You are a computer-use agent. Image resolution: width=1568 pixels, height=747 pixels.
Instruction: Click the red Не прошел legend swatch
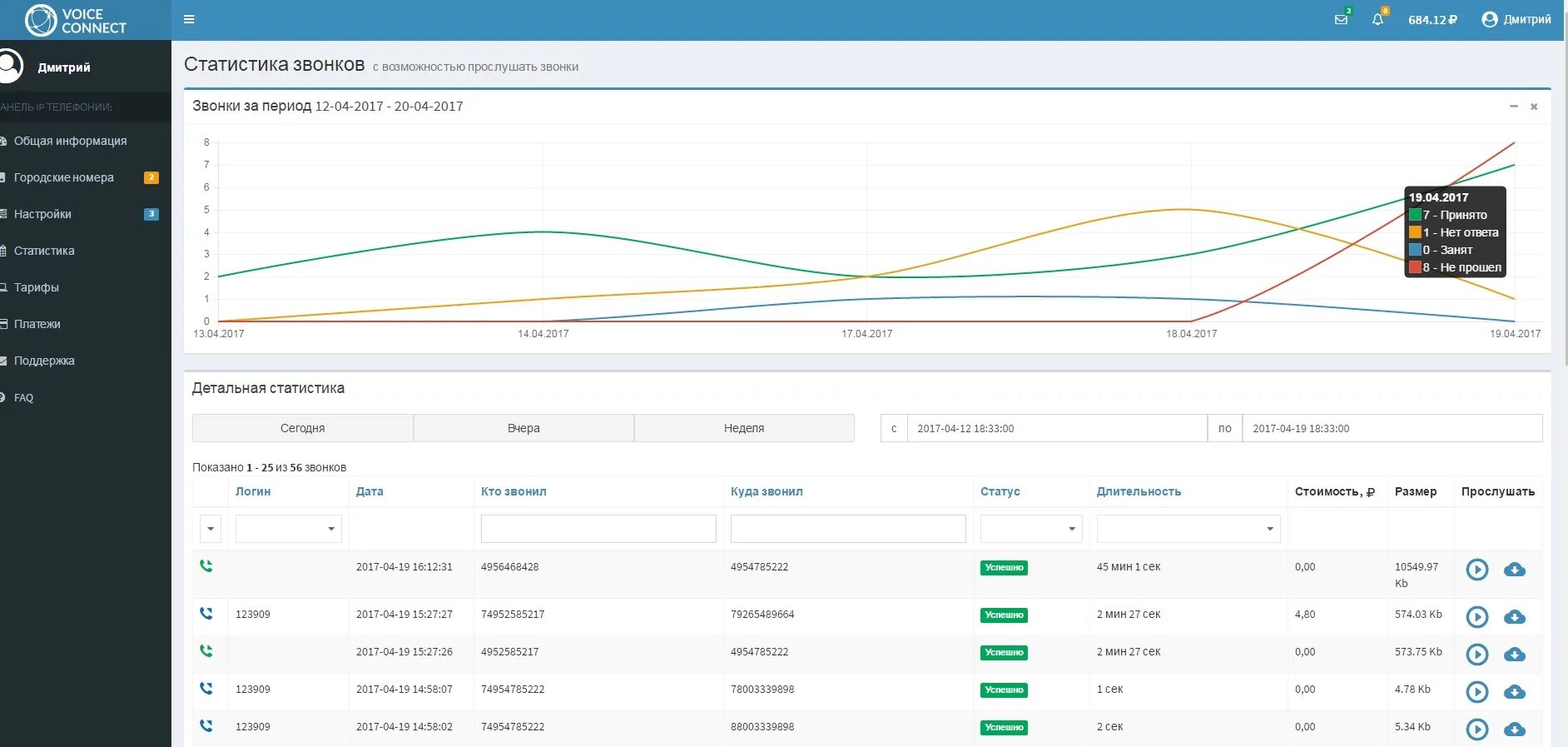[1415, 267]
